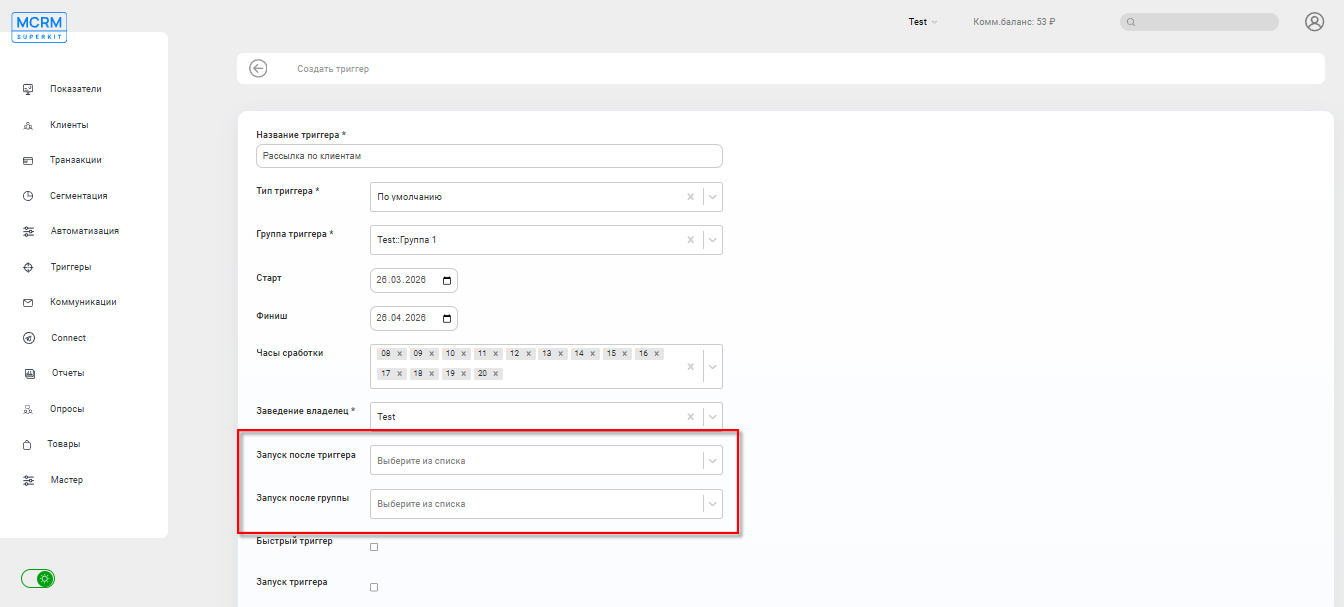
Task: Open Автоматизация section label
Action: pos(85,231)
